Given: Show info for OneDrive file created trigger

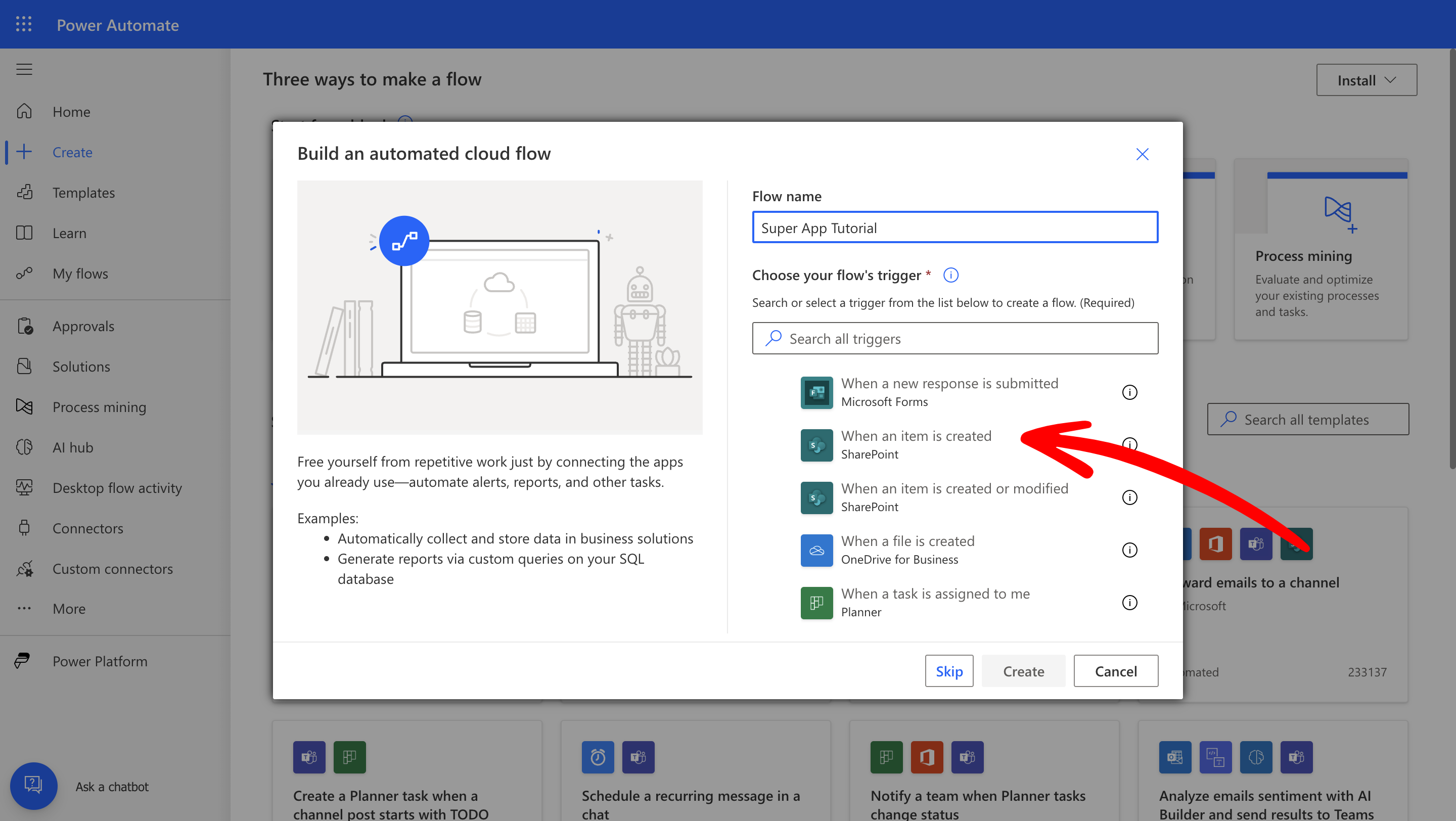Looking at the screenshot, I should (1129, 550).
